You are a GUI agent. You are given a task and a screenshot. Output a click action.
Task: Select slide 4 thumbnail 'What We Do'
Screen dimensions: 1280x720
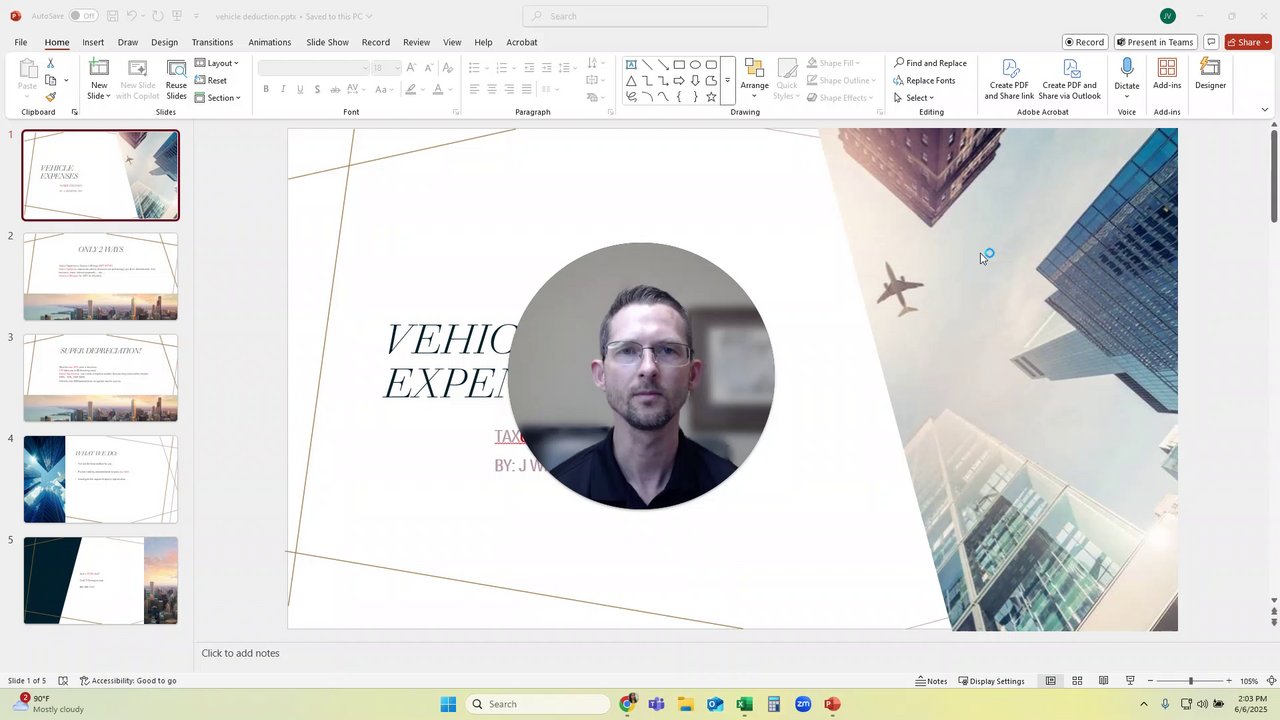tap(100, 479)
